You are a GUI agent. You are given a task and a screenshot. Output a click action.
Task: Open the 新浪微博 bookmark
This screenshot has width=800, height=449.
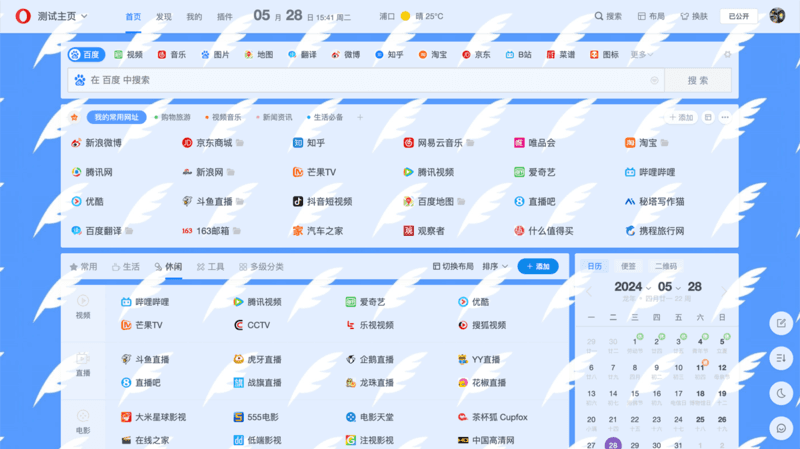click(x=97, y=143)
